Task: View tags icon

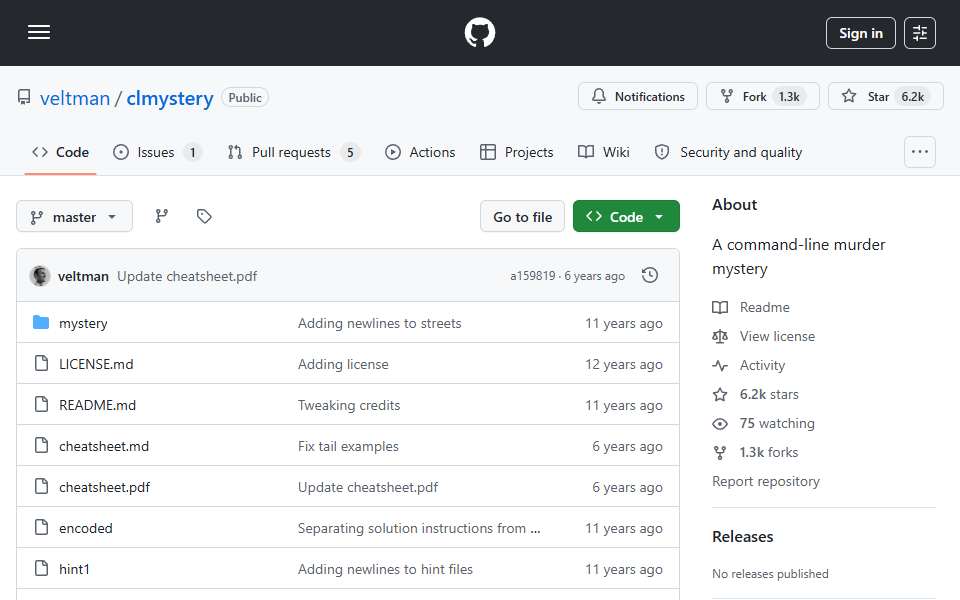Action: tap(204, 216)
